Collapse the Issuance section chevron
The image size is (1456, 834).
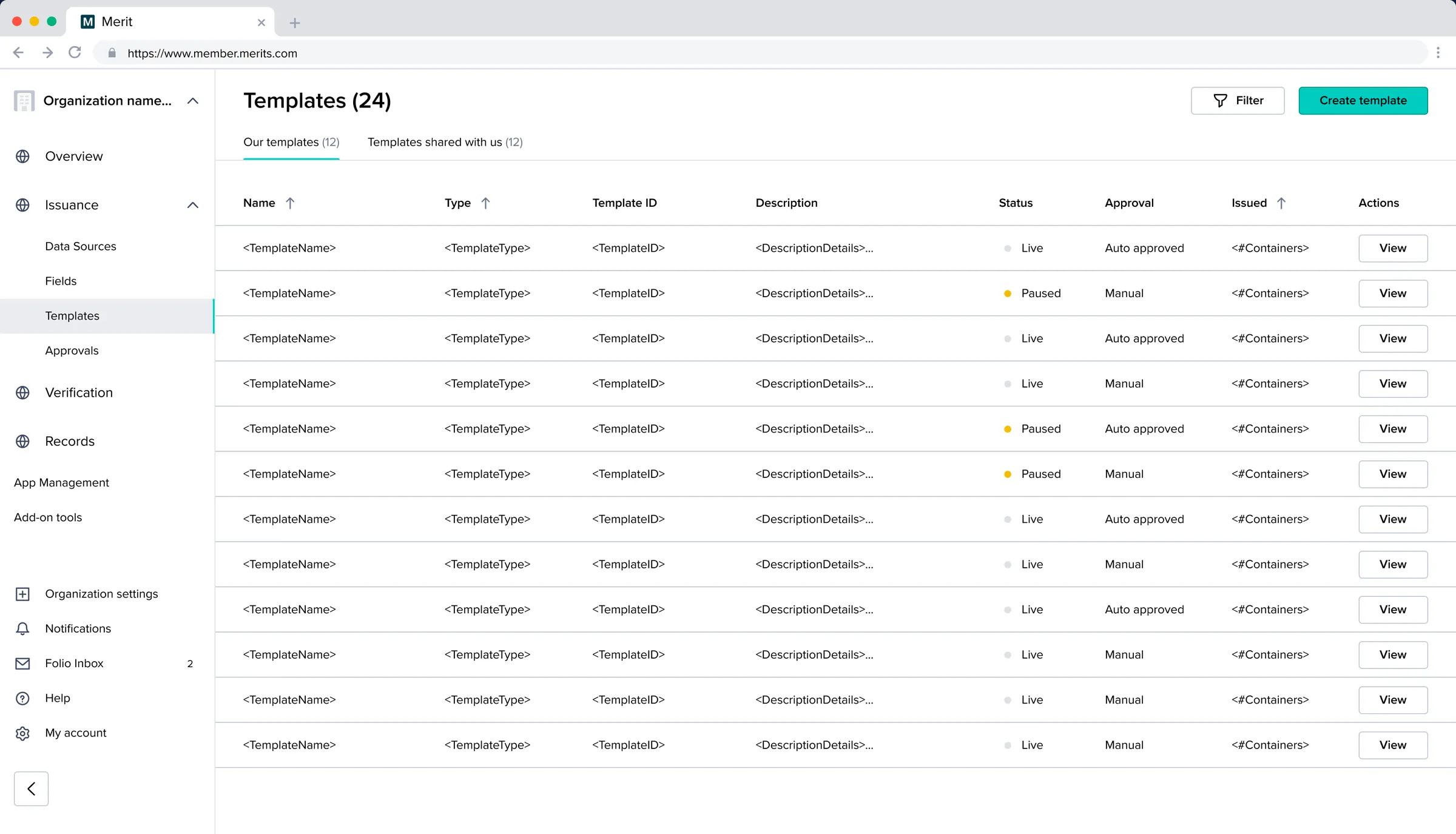pos(193,205)
